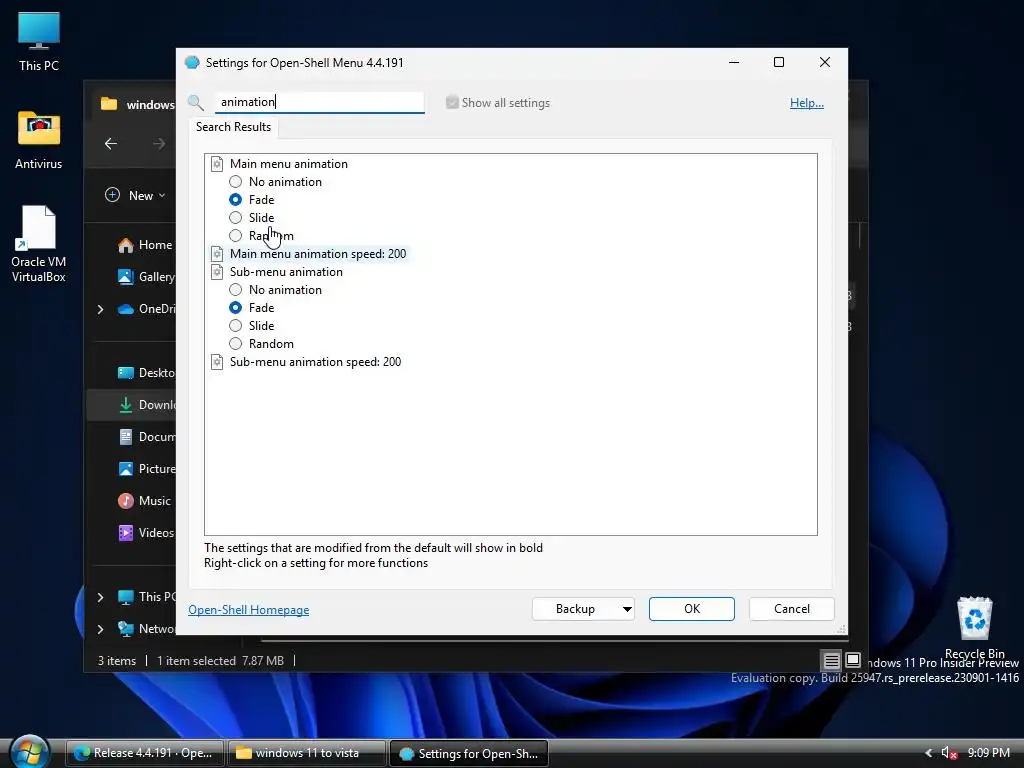Click the Open-Shell title bar shell icon
The width and height of the screenshot is (1024, 768).
192,63
